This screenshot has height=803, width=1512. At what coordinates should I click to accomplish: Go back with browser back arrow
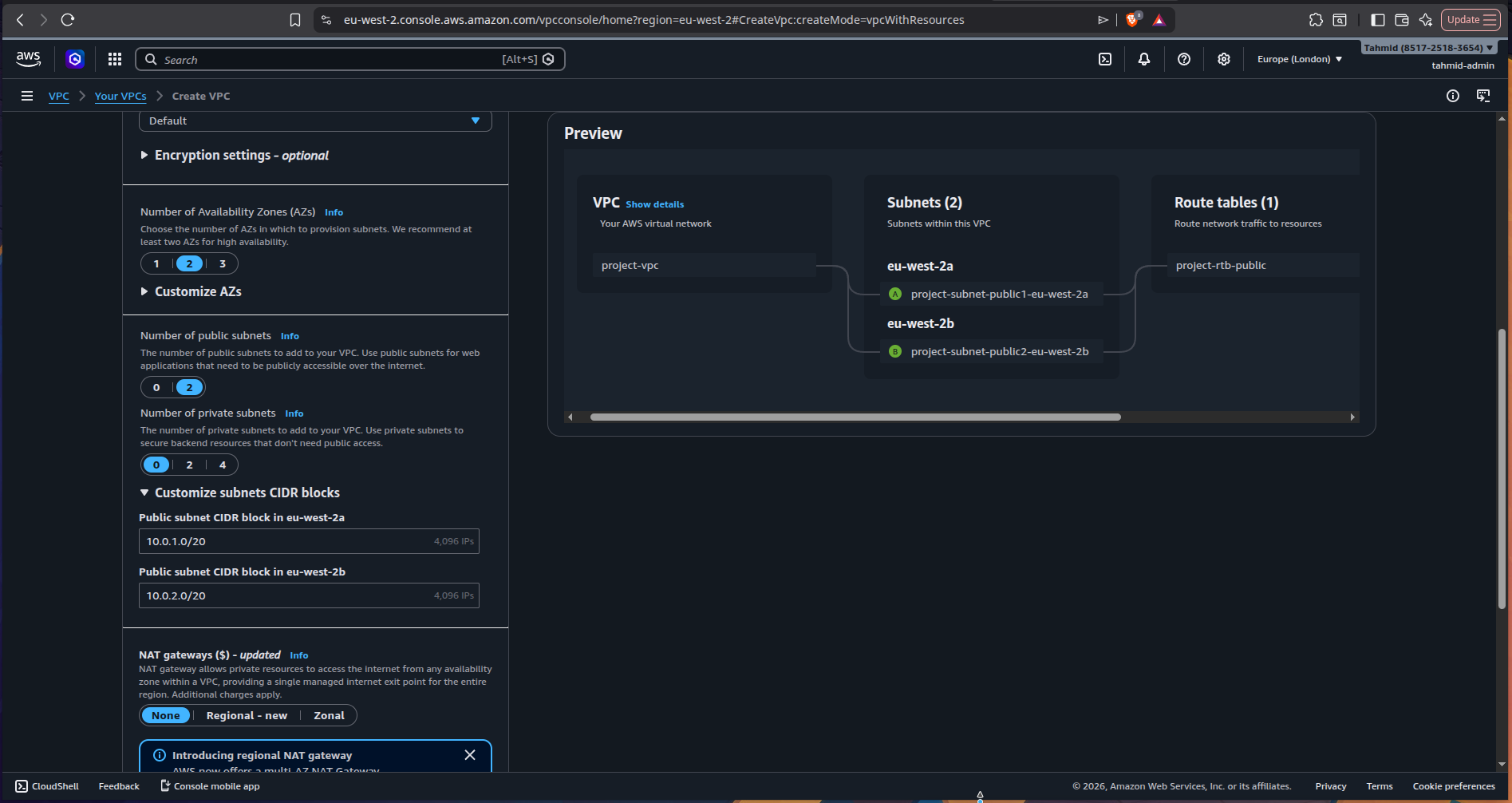[x=21, y=20]
